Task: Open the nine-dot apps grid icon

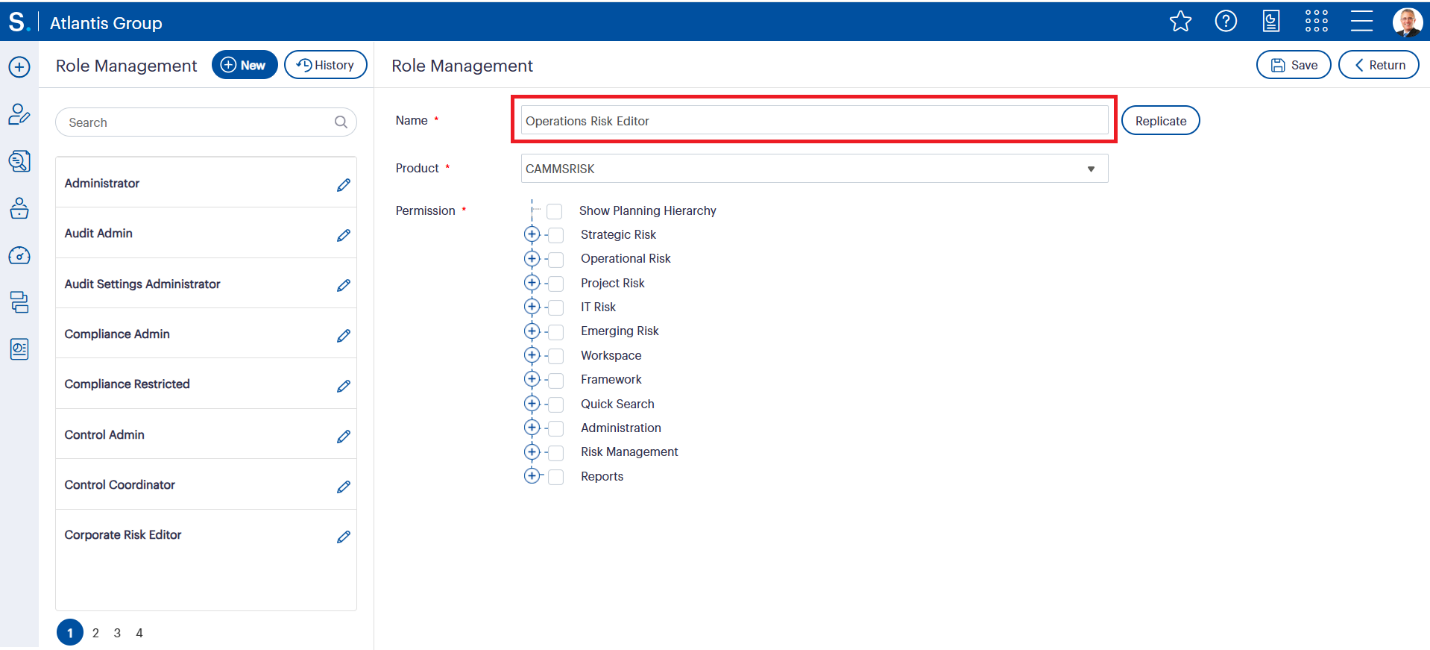Action: click(x=1317, y=21)
